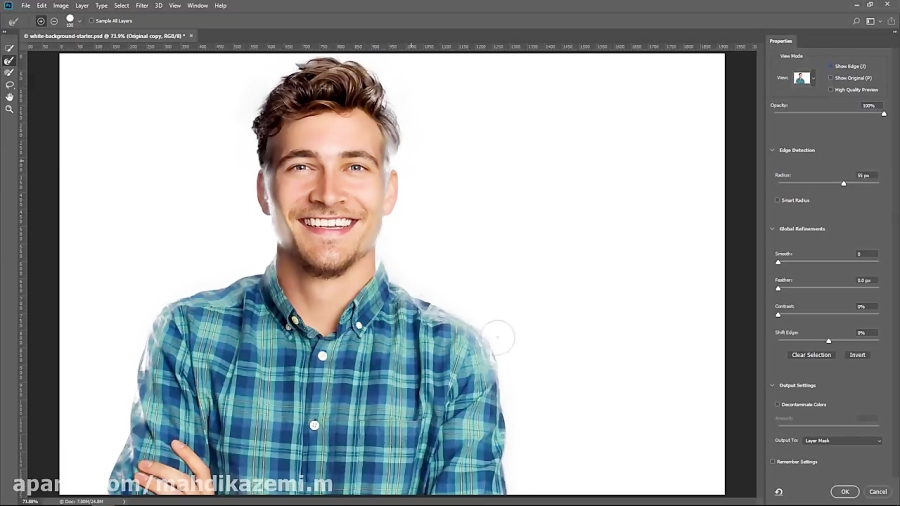Screen dimensions: 900x506
Task: Open the Type menu
Action: point(102,6)
